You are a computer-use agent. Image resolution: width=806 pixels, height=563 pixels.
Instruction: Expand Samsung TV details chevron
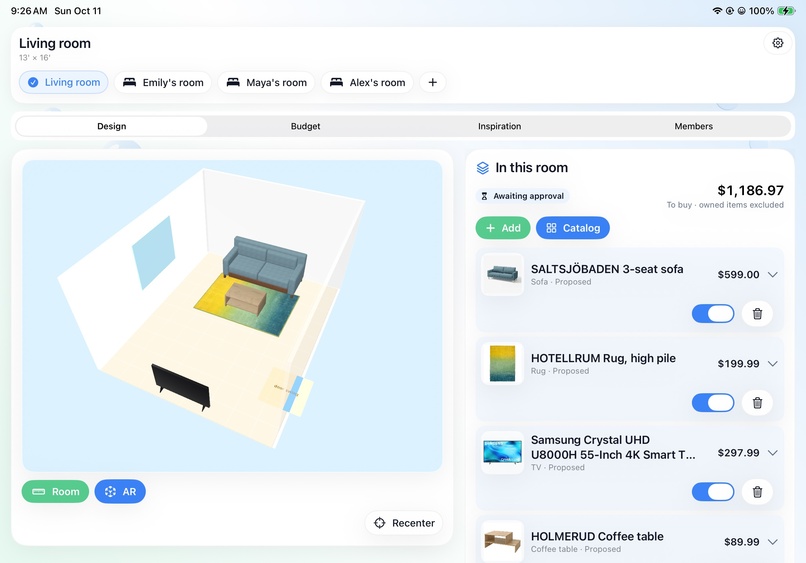pyautogui.click(x=772, y=452)
